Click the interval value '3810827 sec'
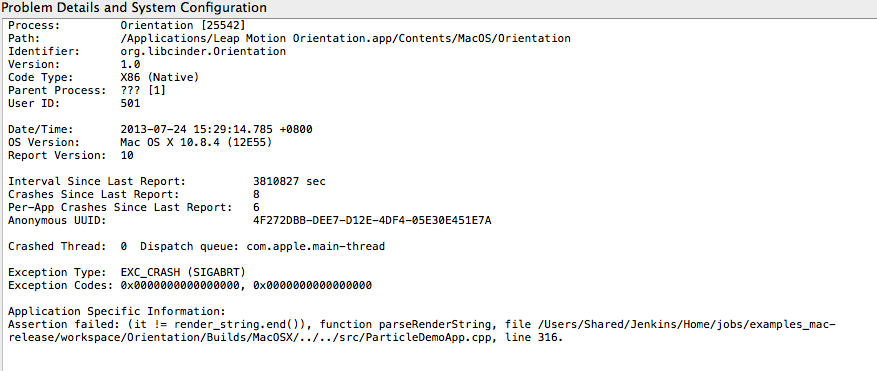Viewport: 877px width, 371px height. [289, 181]
